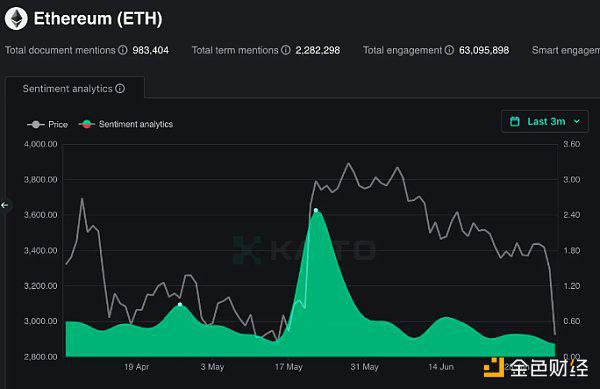Click the left arrow collapse icon
This screenshot has height=389, width=600.
point(5,205)
